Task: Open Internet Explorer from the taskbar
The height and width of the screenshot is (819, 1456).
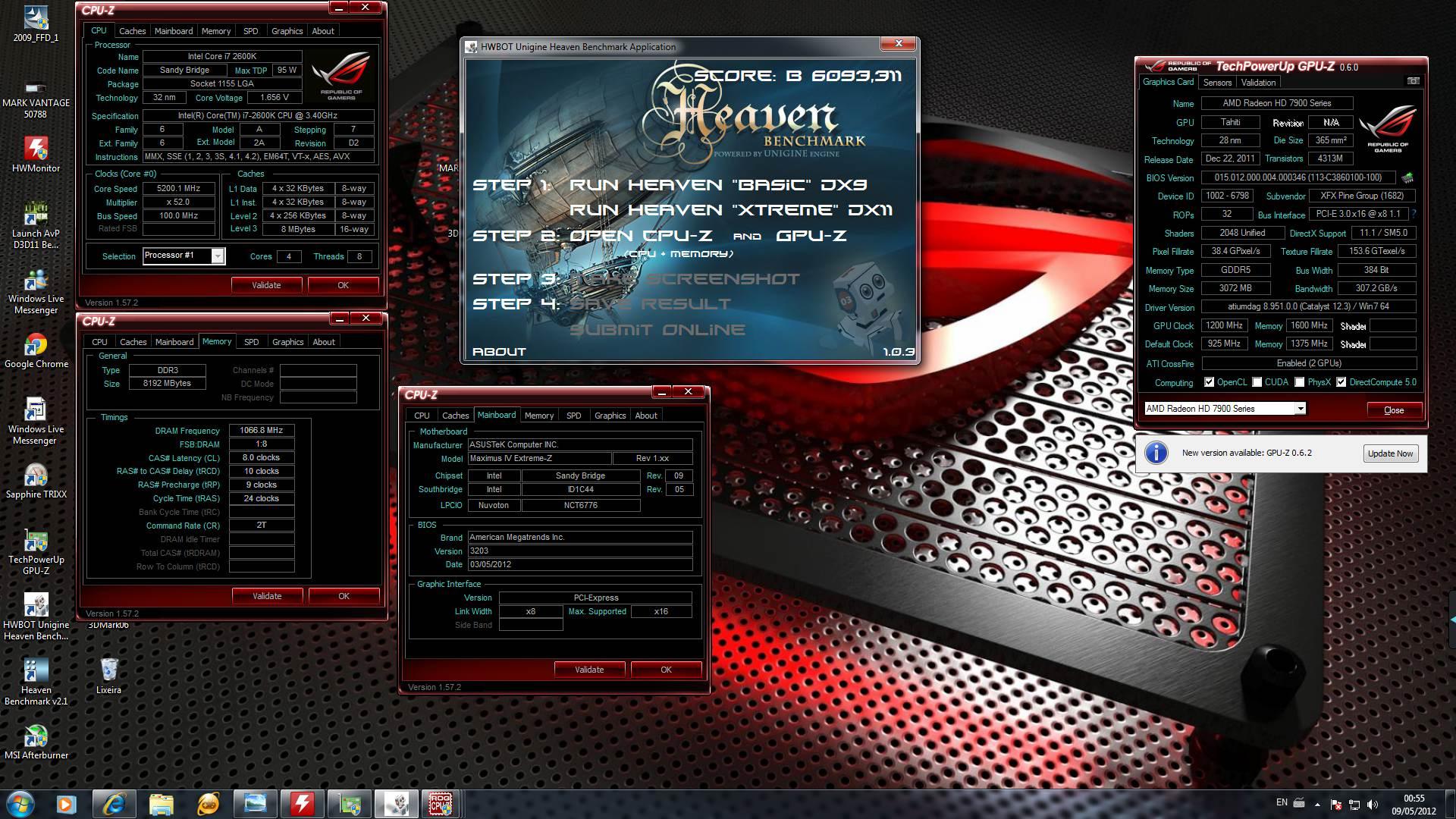Action: click(114, 804)
